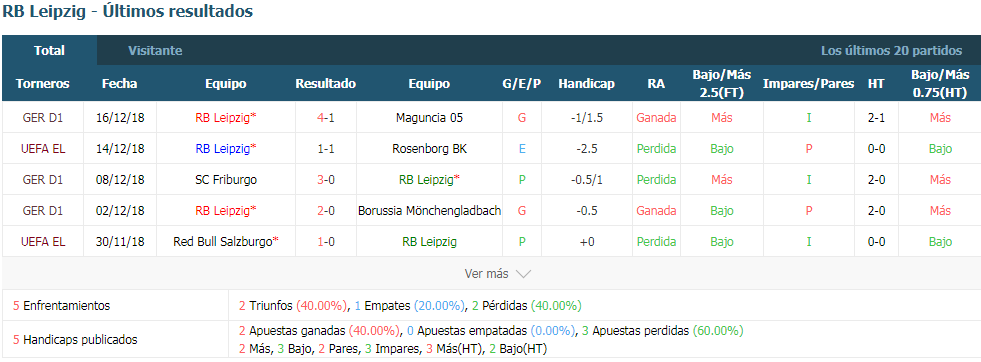Viewport: 981px width, 362px height.
Task: Open Borussia Mönchengladbach team link
Action: [429, 211]
